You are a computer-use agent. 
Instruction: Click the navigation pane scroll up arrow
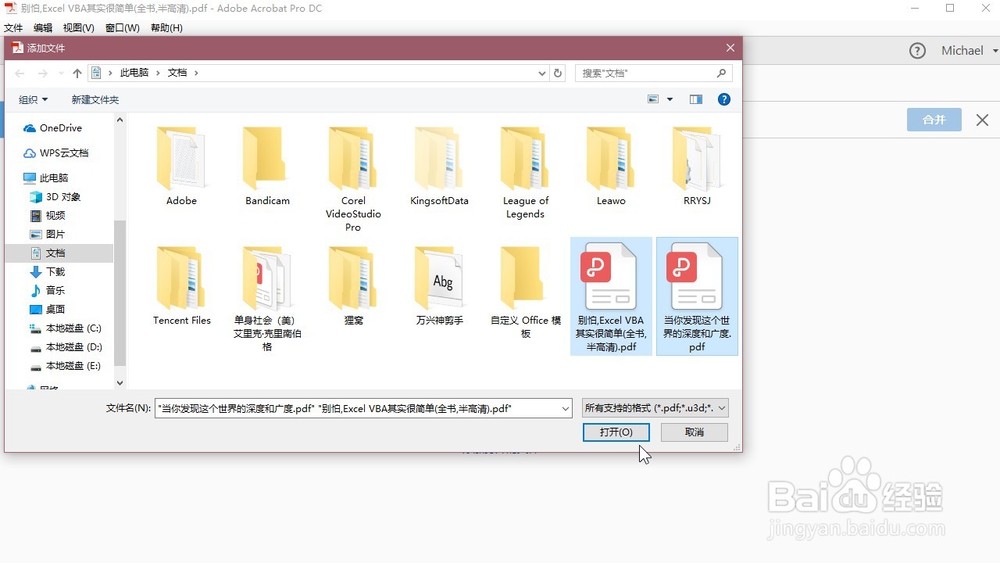click(120, 121)
